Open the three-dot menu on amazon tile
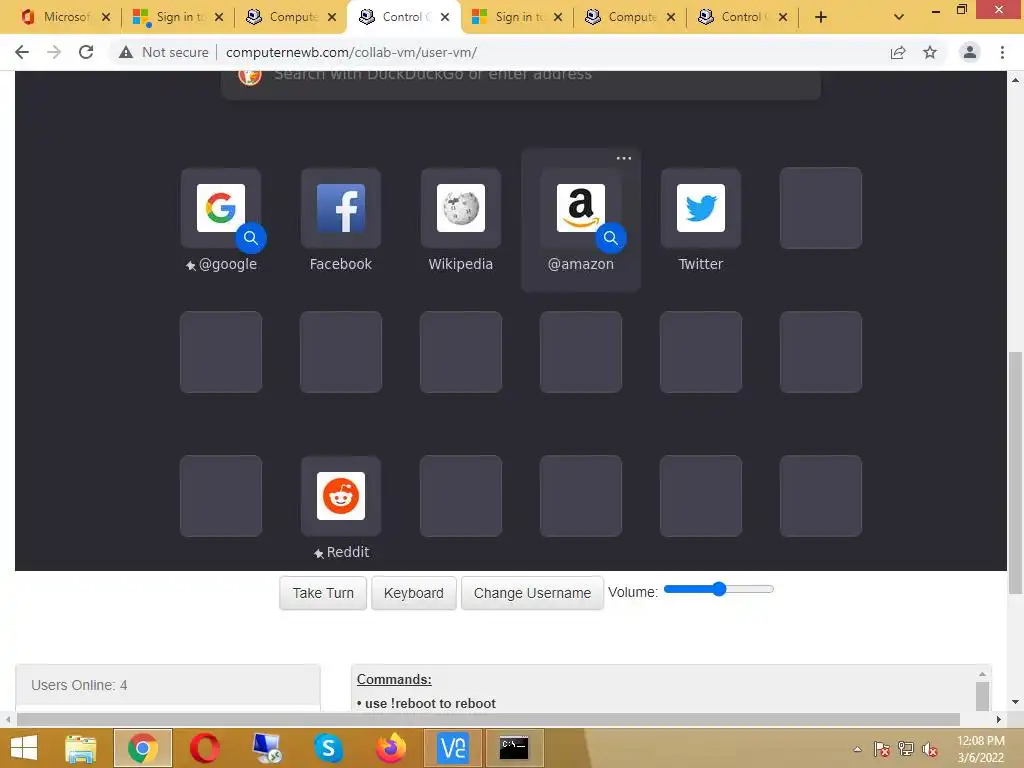The width and height of the screenshot is (1024, 768). [x=624, y=158]
